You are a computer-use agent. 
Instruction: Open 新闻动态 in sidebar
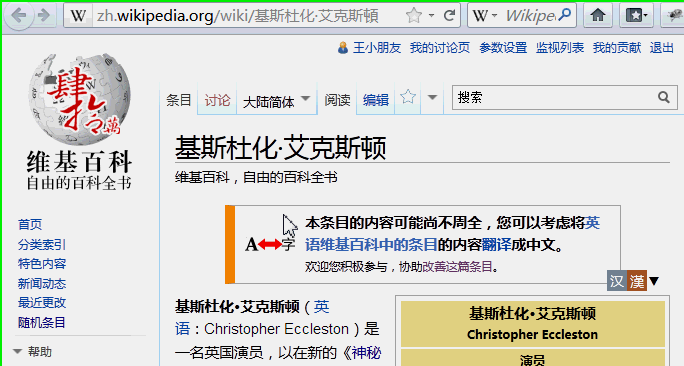(42, 284)
